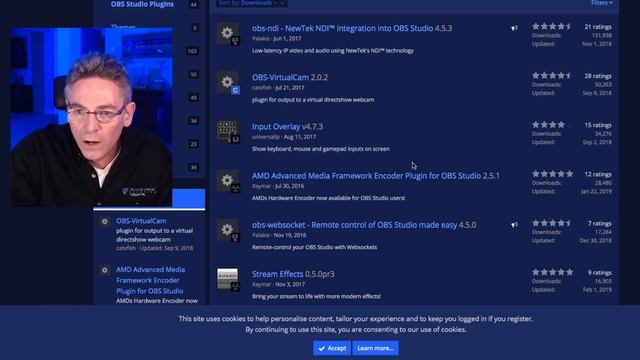This screenshot has height=360, width=640.
Task: Click the star rating for Stream Effects
Action: 552,272
